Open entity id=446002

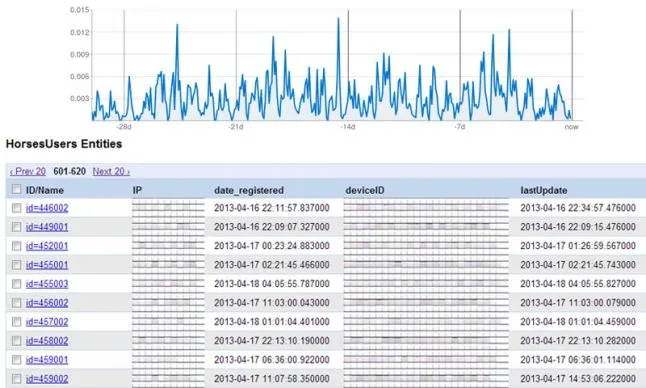pyautogui.click(x=47, y=208)
